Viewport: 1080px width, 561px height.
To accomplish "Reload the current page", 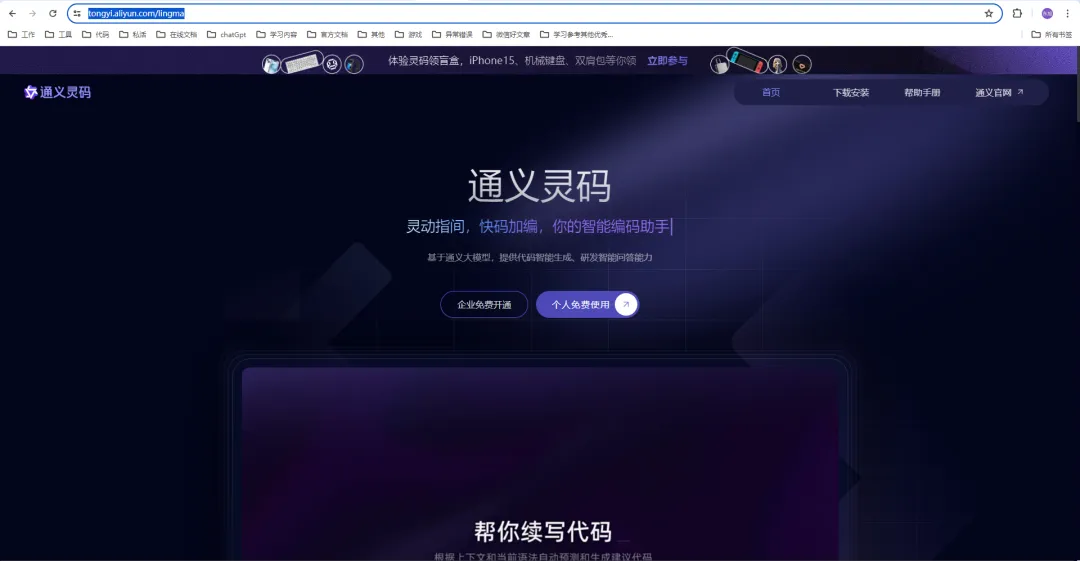I will point(52,13).
